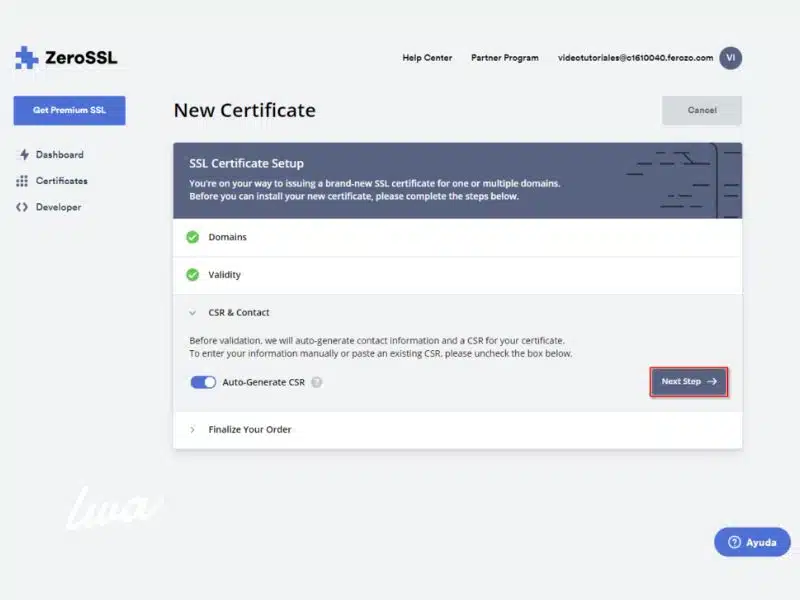
Task: Click the question mark beside Auto-Generate CSR
Action: [x=318, y=382]
